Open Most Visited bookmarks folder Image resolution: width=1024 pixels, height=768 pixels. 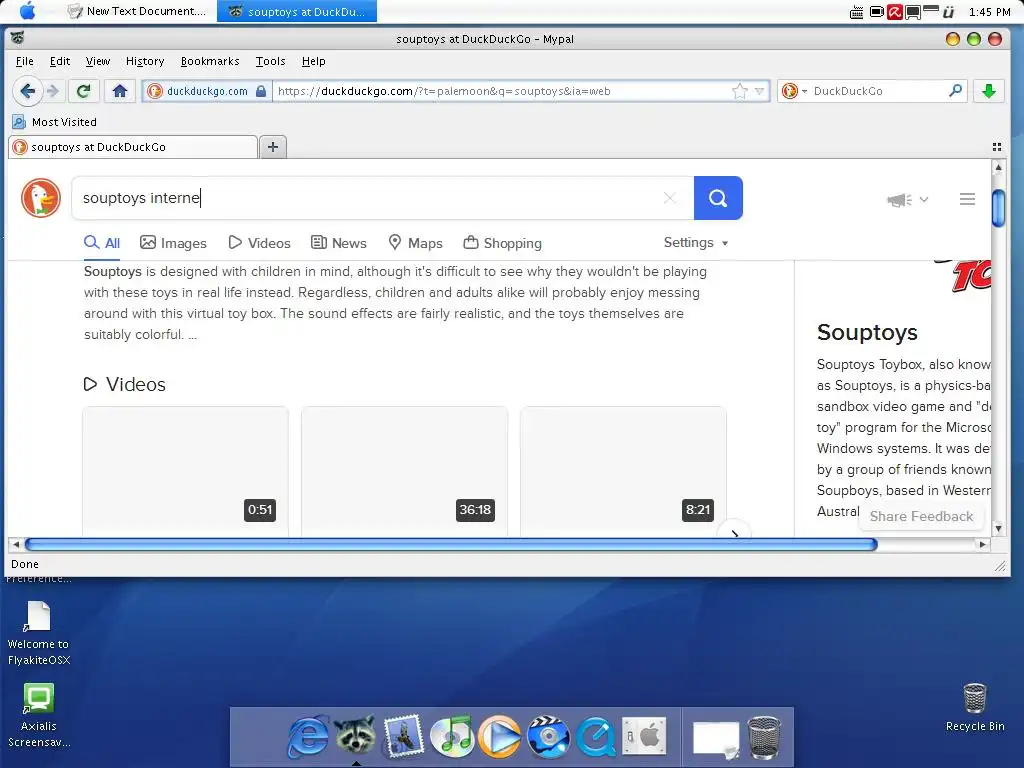[x=55, y=122]
